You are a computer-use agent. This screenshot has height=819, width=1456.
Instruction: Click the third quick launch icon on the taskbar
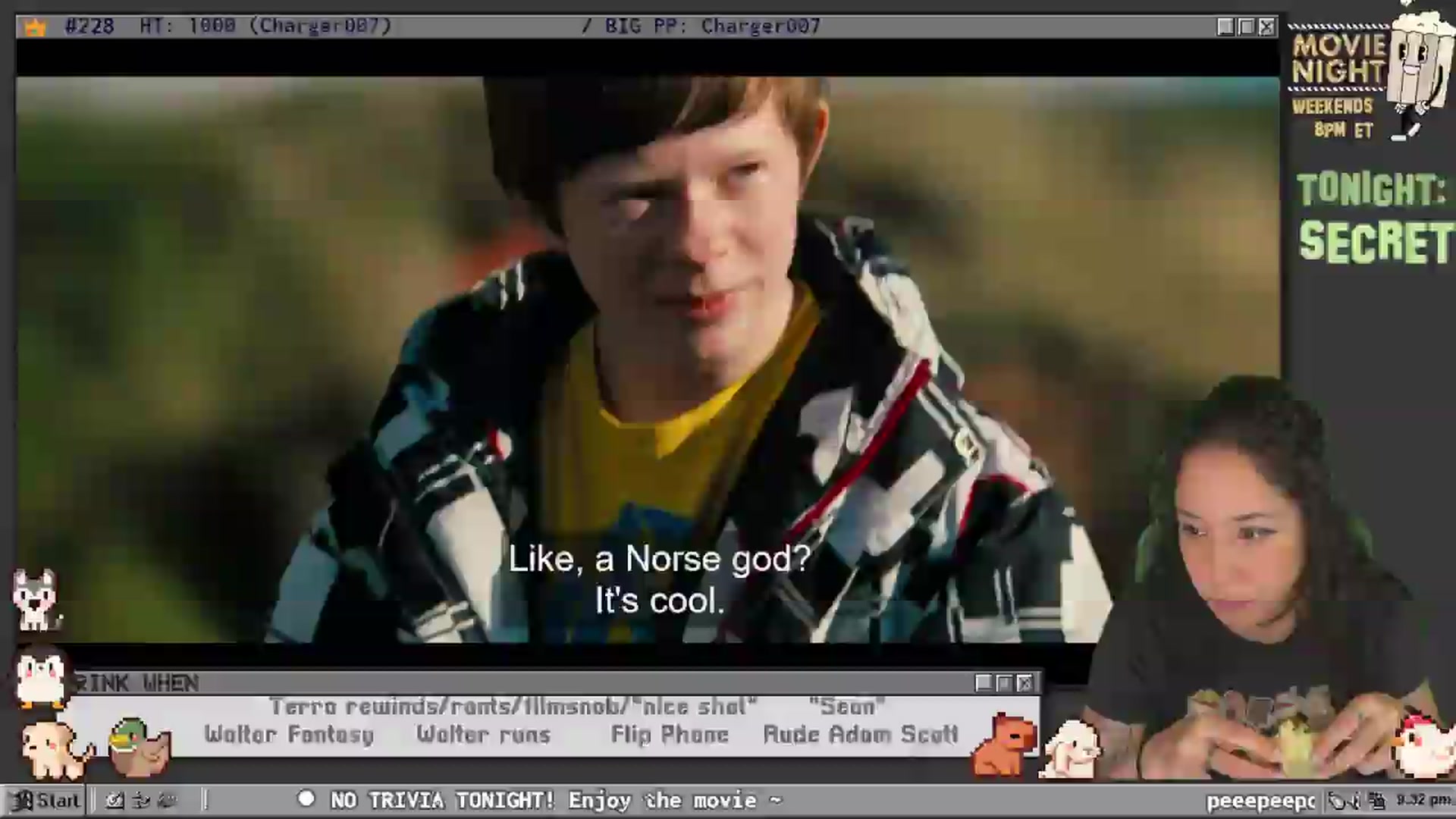tap(168, 801)
